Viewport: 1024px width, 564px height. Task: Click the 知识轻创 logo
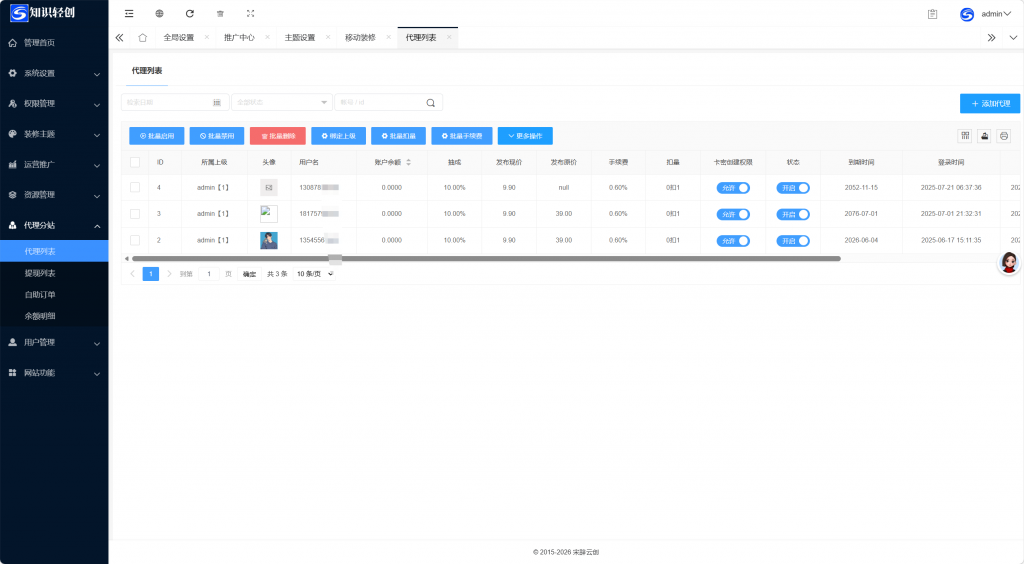(x=43, y=12)
